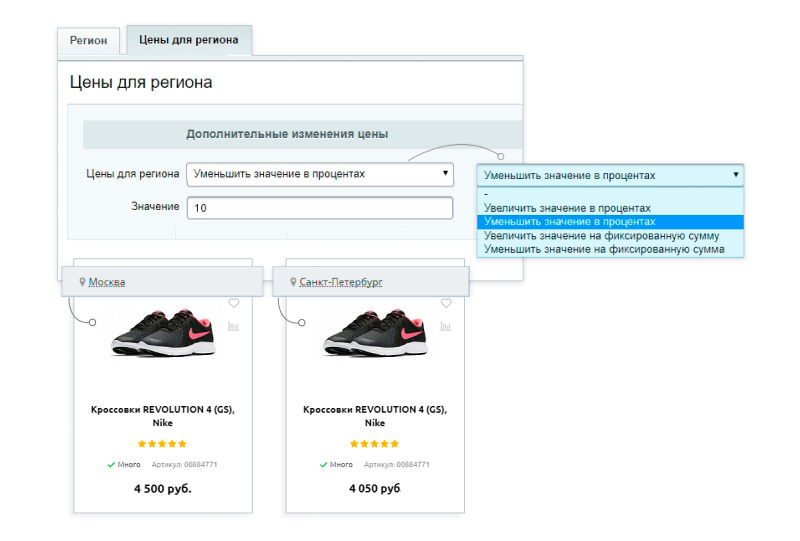800x541 pixels.
Task: Click compare chart icon on Moscow card
Action: (x=234, y=326)
